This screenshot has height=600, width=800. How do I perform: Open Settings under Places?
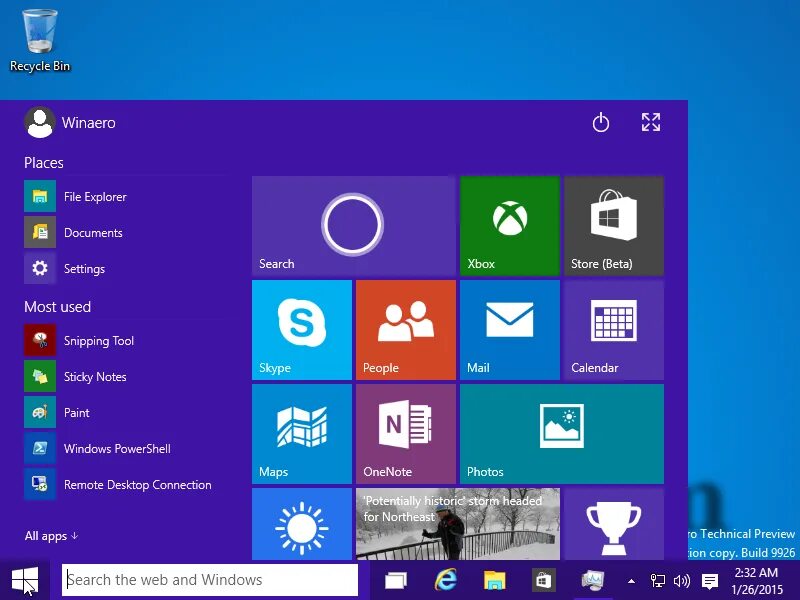(x=84, y=268)
